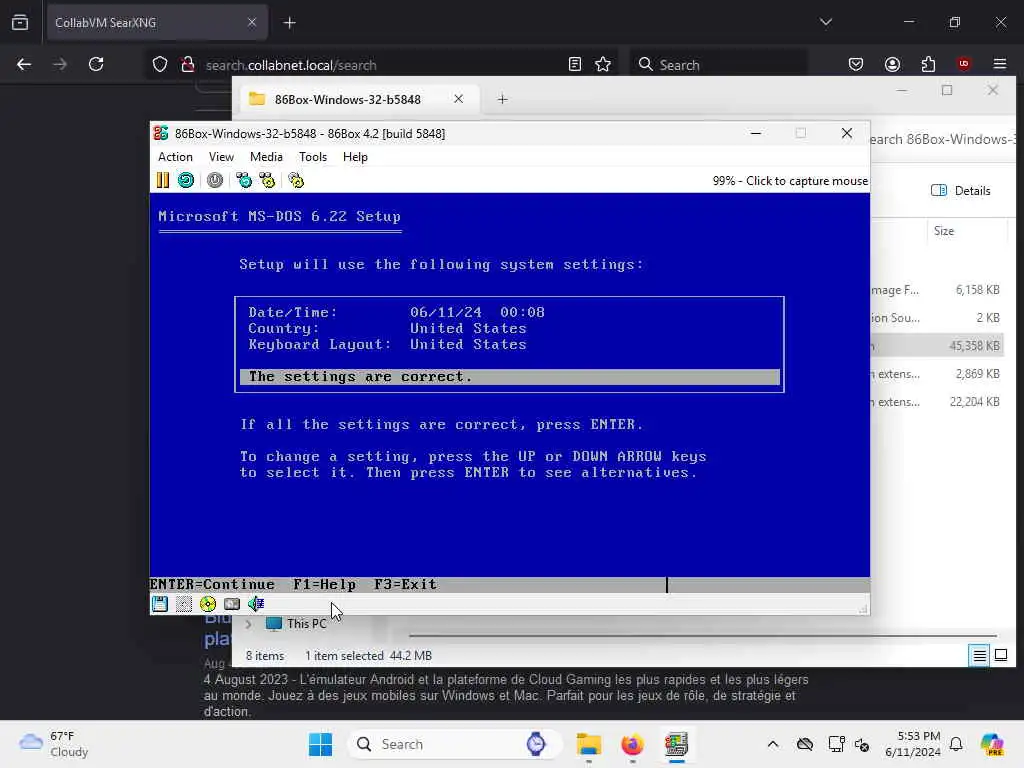Open 86Box machine settings gear icon
The image size is (1024, 768).
(296, 180)
